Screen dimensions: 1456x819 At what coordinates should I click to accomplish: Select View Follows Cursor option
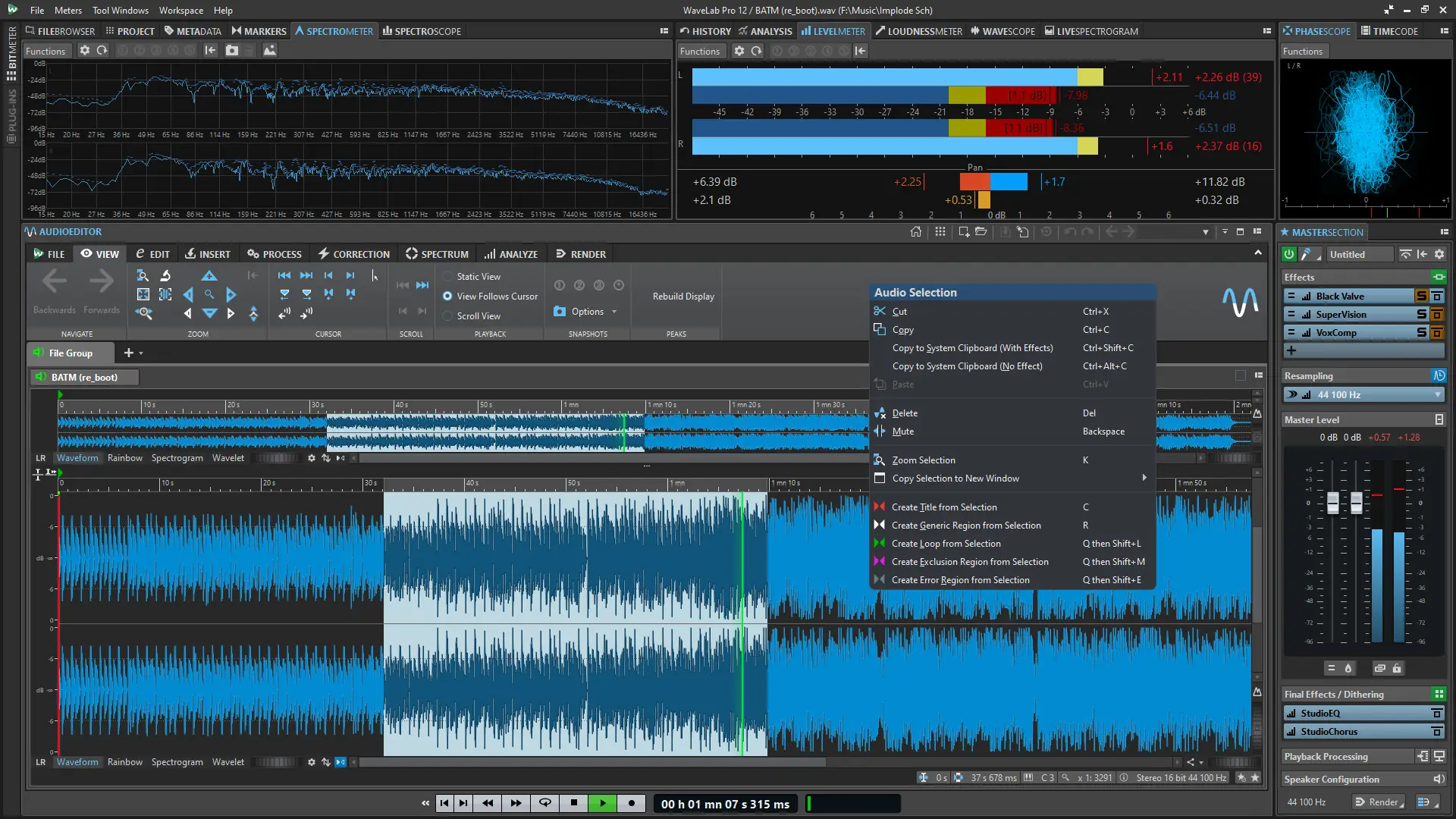click(x=448, y=297)
